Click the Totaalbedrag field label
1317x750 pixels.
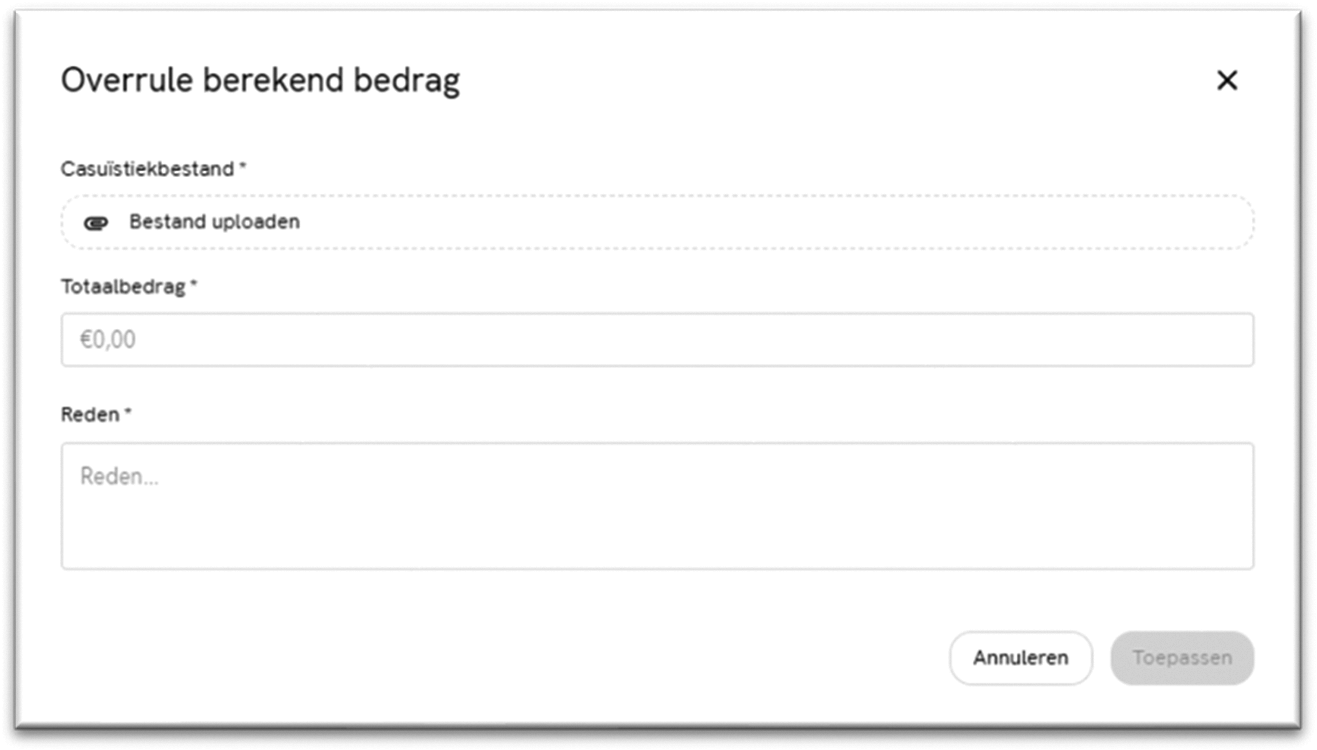point(123,287)
